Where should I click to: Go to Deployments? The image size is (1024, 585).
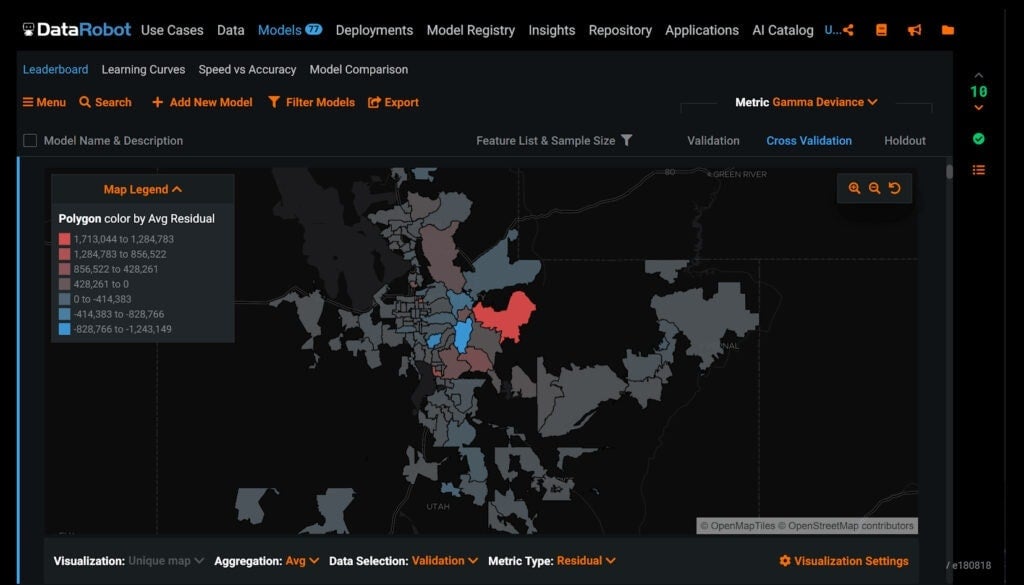click(374, 30)
